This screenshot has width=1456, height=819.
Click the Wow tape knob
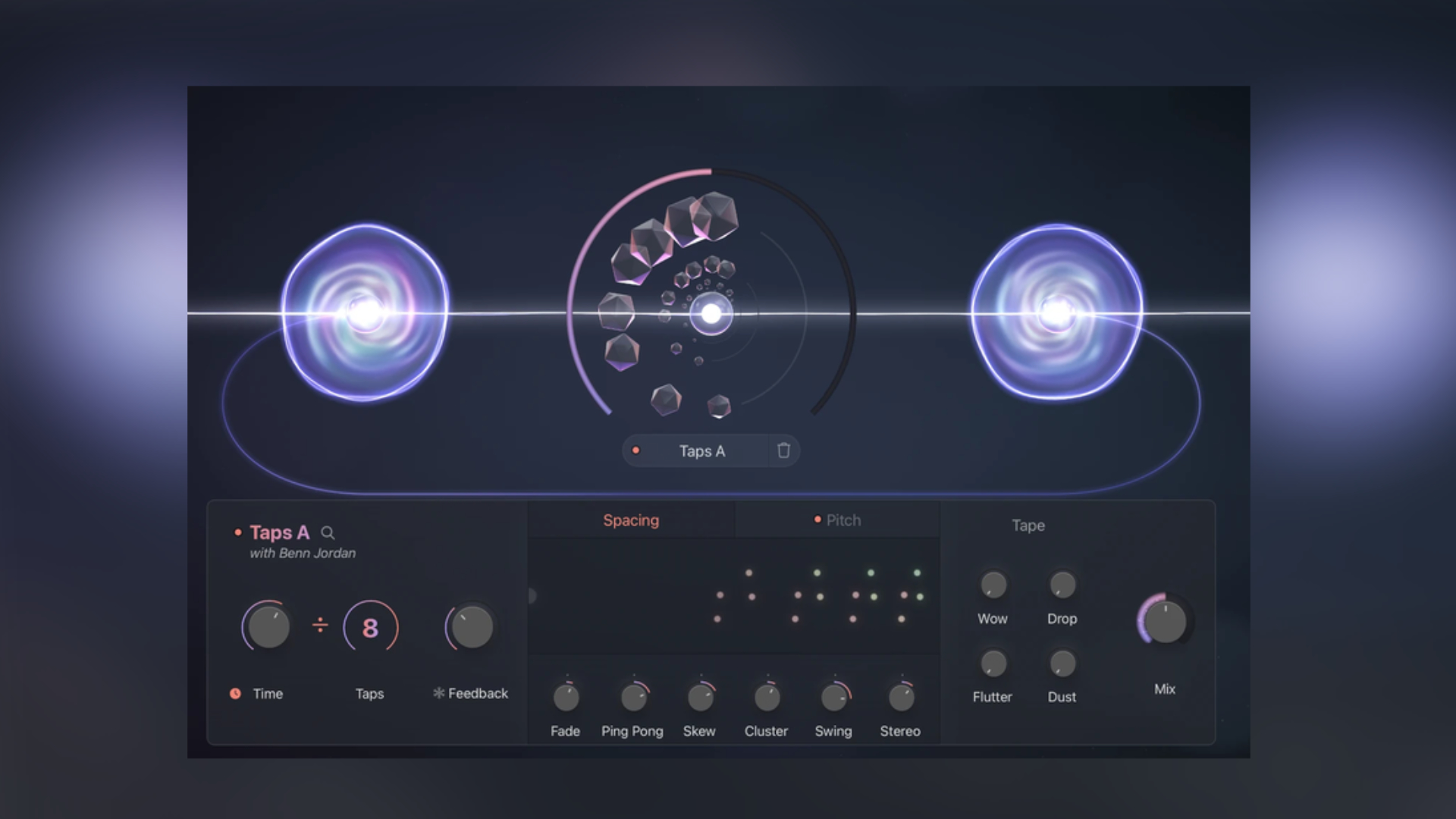tap(993, 585)
